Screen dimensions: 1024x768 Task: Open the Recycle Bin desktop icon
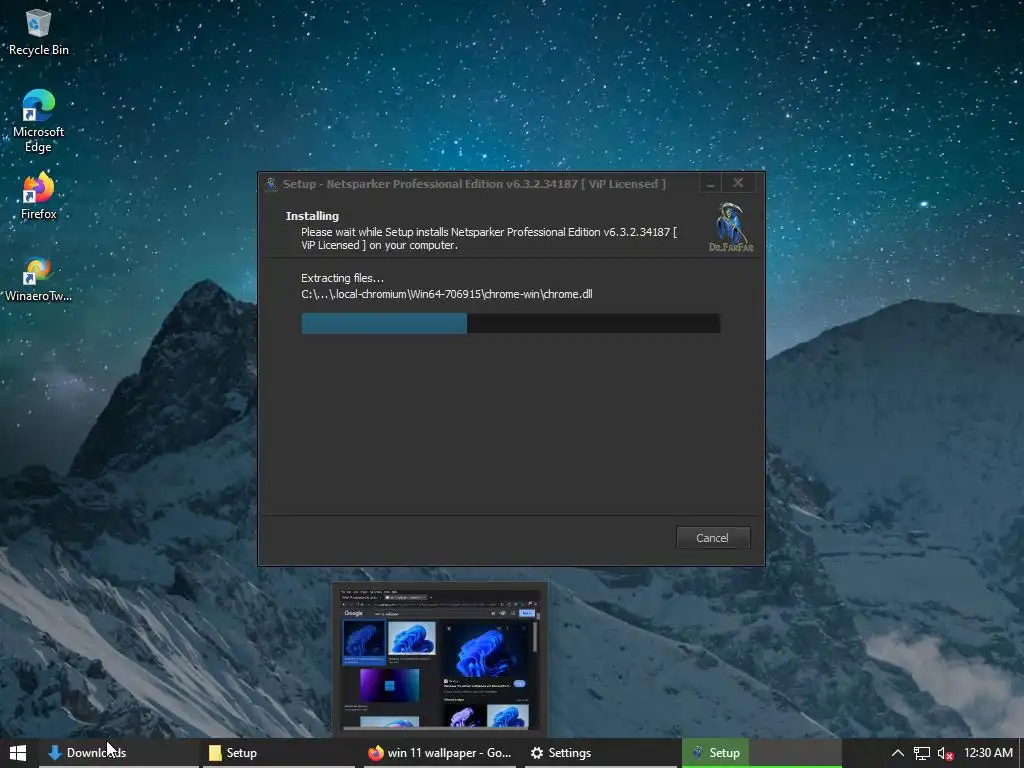pyautogui.click(x=39, y=32)
